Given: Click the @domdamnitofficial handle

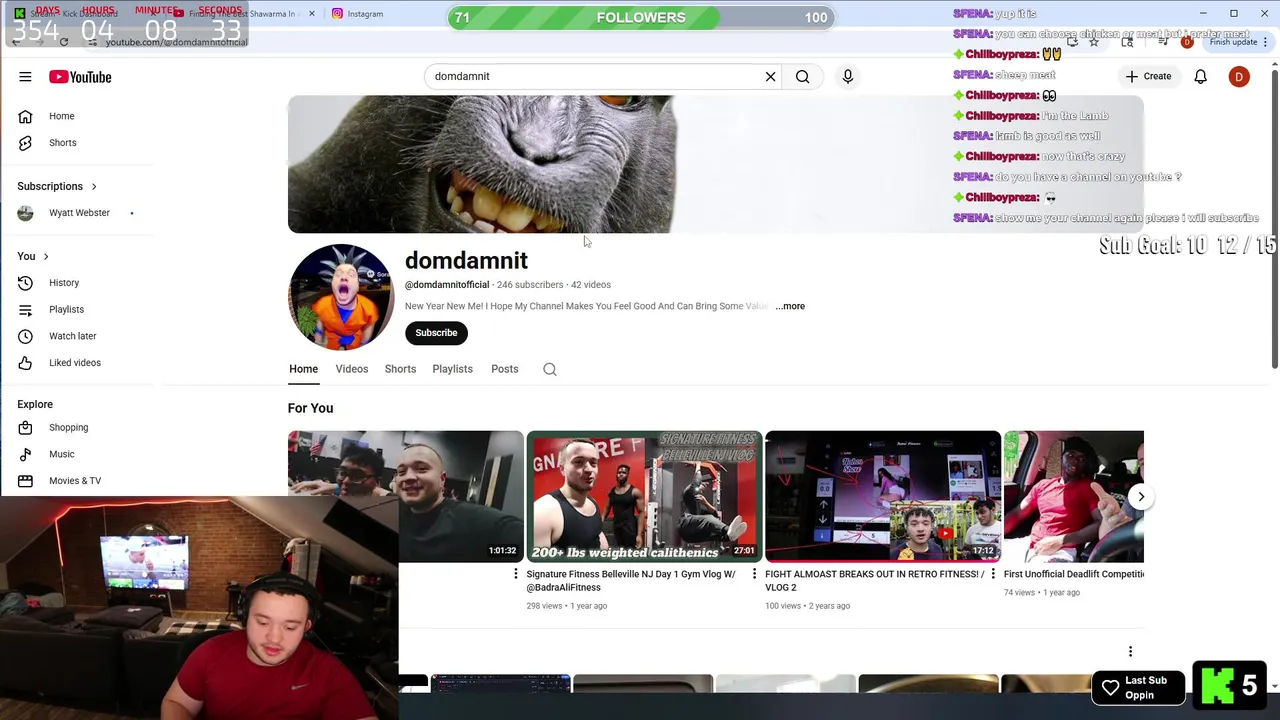Looking at the screenshot, I should point(447,285).
